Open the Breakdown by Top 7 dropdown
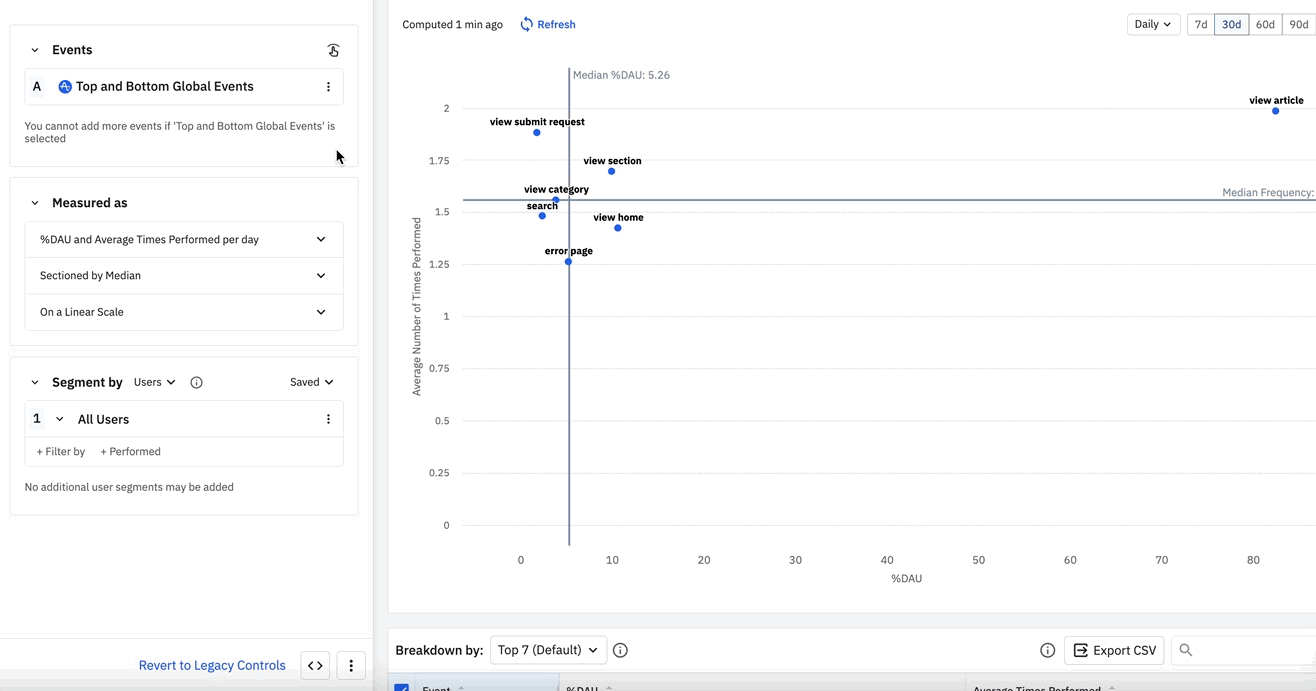Image resolution: width=1316 pixels, height=691 pixels. 548,650
